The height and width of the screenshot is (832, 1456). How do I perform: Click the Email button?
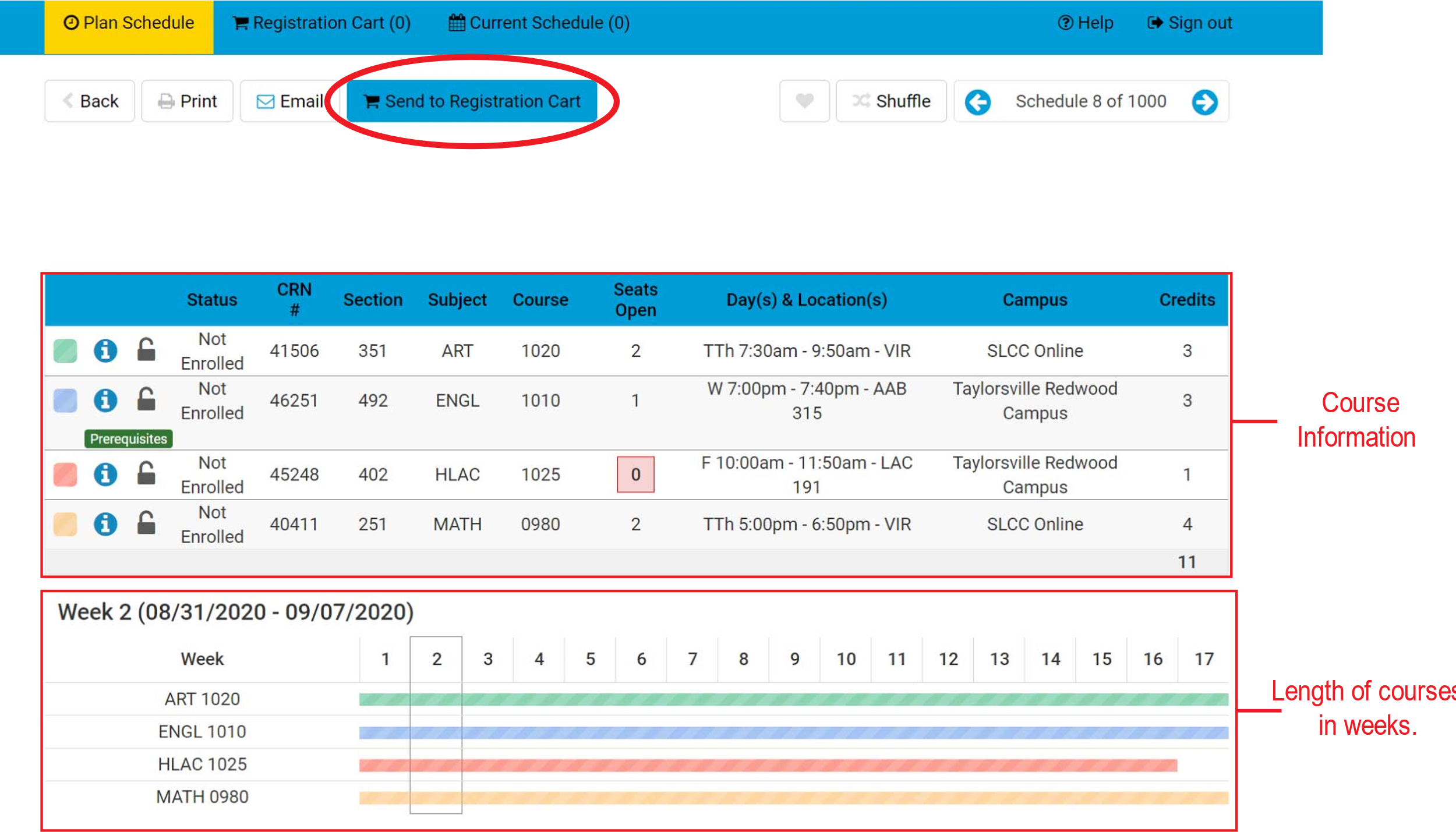tap(290, 101)
